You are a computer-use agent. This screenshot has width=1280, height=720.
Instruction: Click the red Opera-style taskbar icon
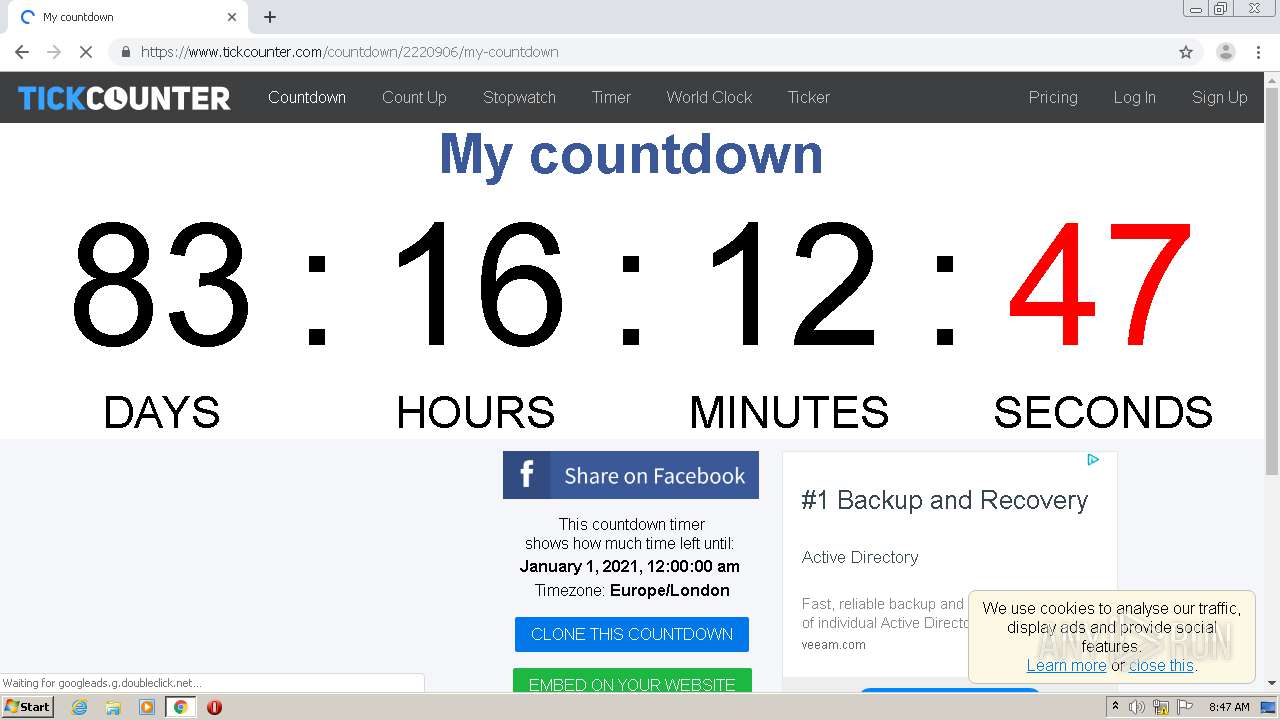[214, 707]
